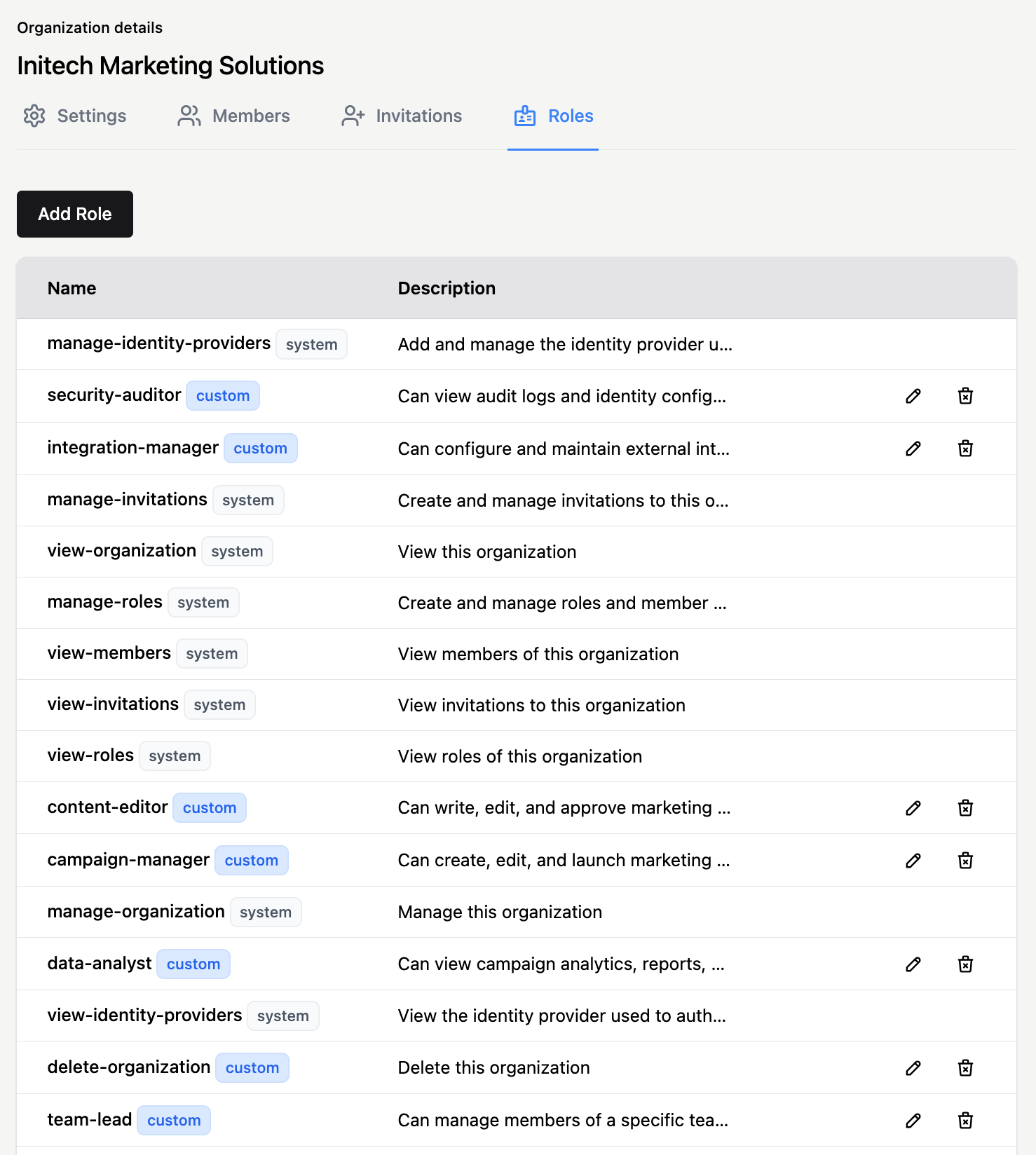Click description 'Create and manage roles and member ...'
The height and width of the screenshot is (1155, 1036).
click(x=562, y=603)
